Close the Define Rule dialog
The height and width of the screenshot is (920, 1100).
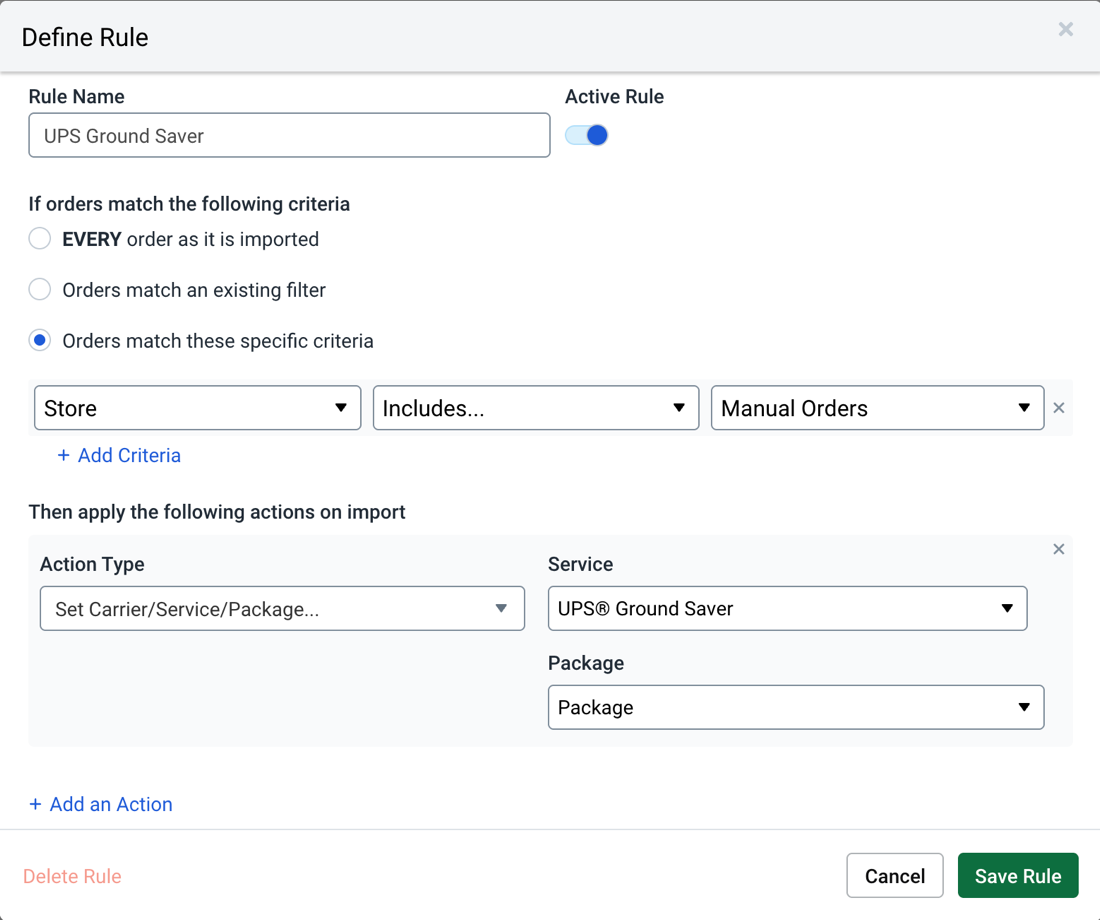pos(1065,29)
